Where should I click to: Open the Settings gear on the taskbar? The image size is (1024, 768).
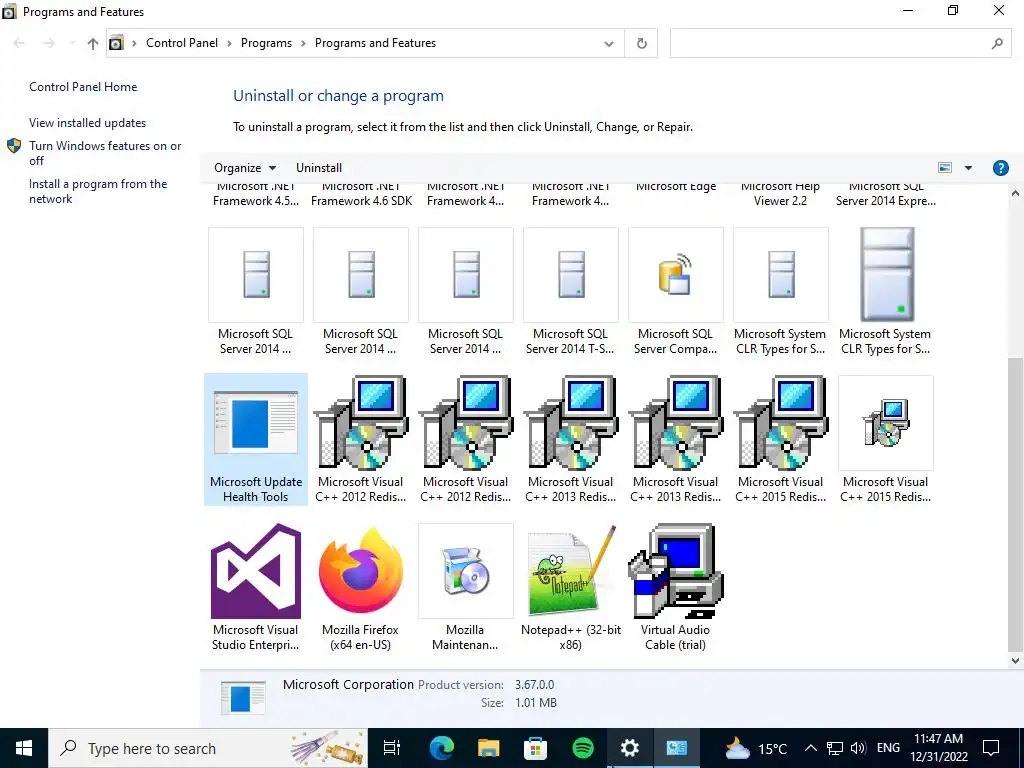630,748
